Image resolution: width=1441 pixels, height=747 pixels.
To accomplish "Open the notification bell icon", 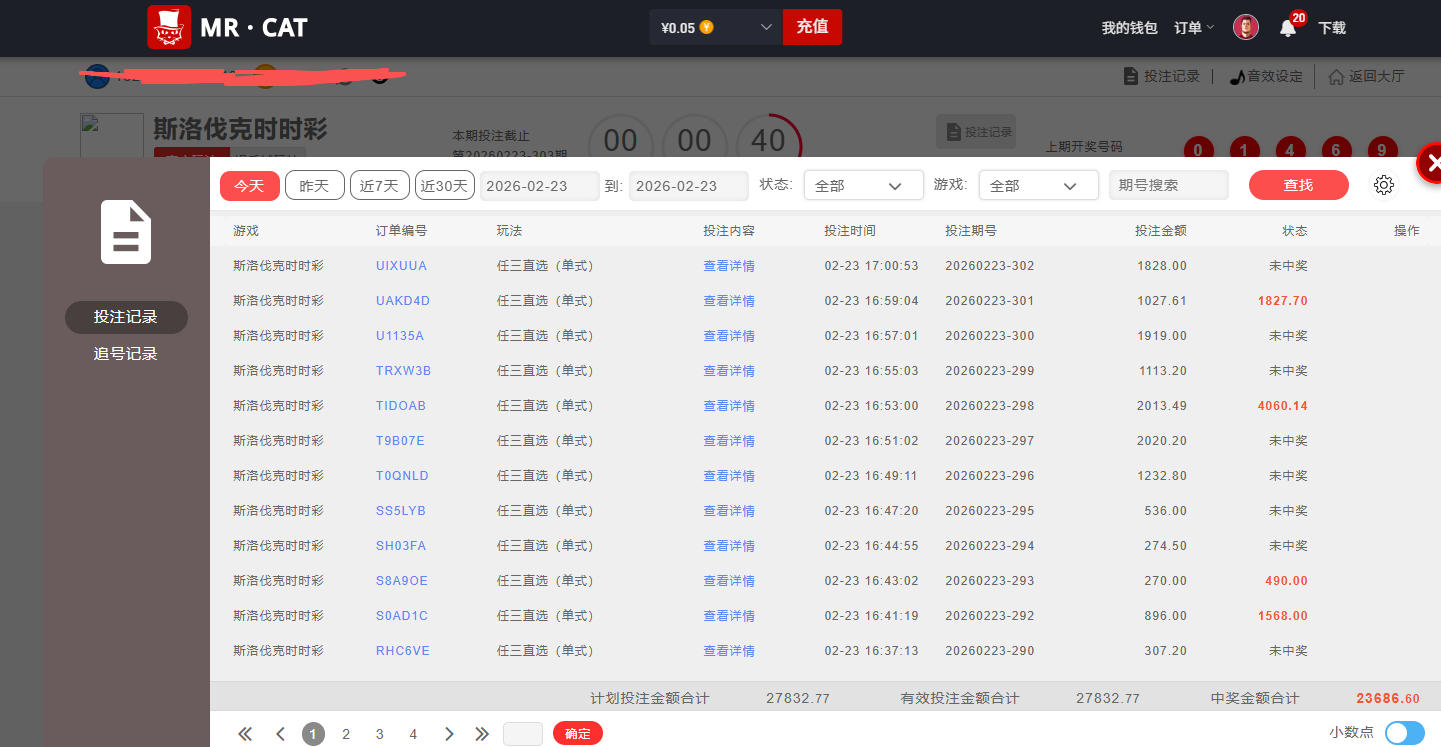I will click(x=1288, y=28).
